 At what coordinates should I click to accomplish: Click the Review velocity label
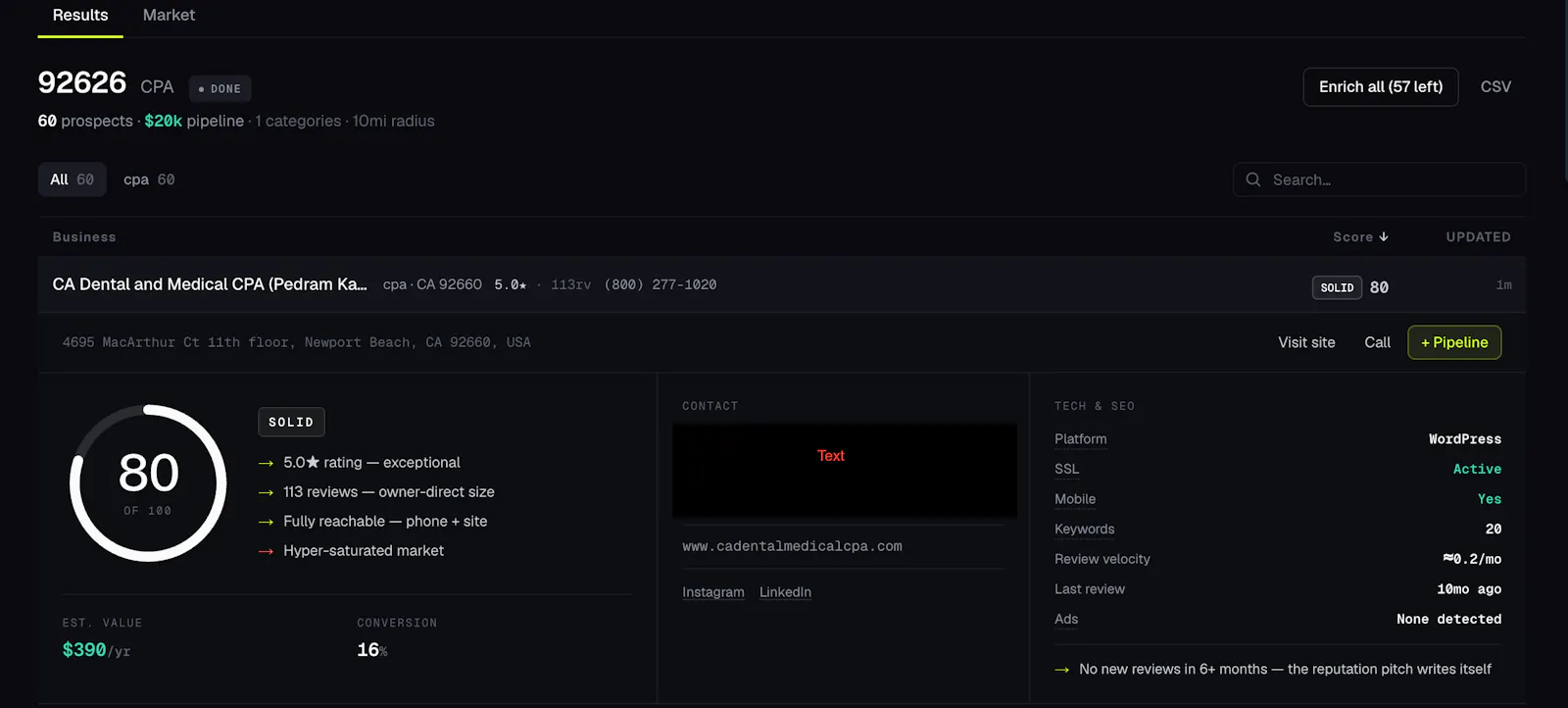click(x=1102, y=559)
